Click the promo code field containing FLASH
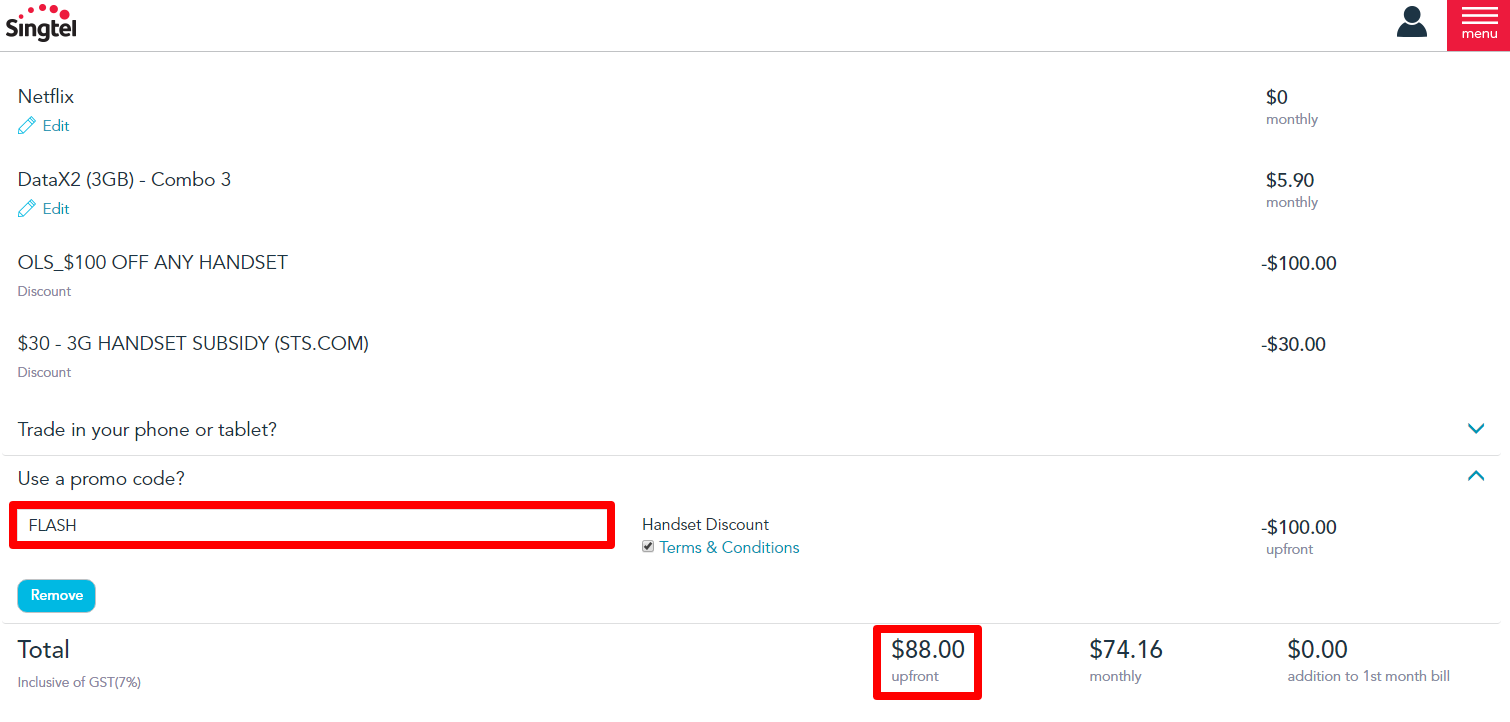 (312, 525)
